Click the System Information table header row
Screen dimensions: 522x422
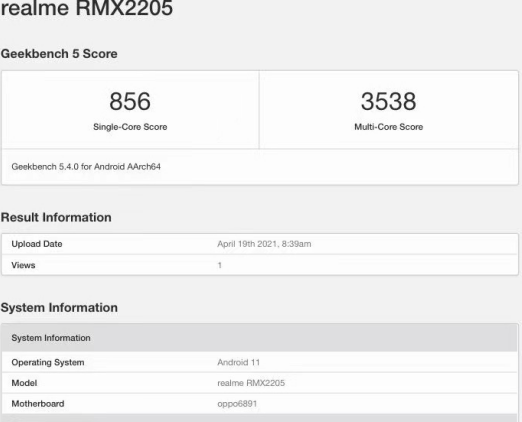click(260, 338)
